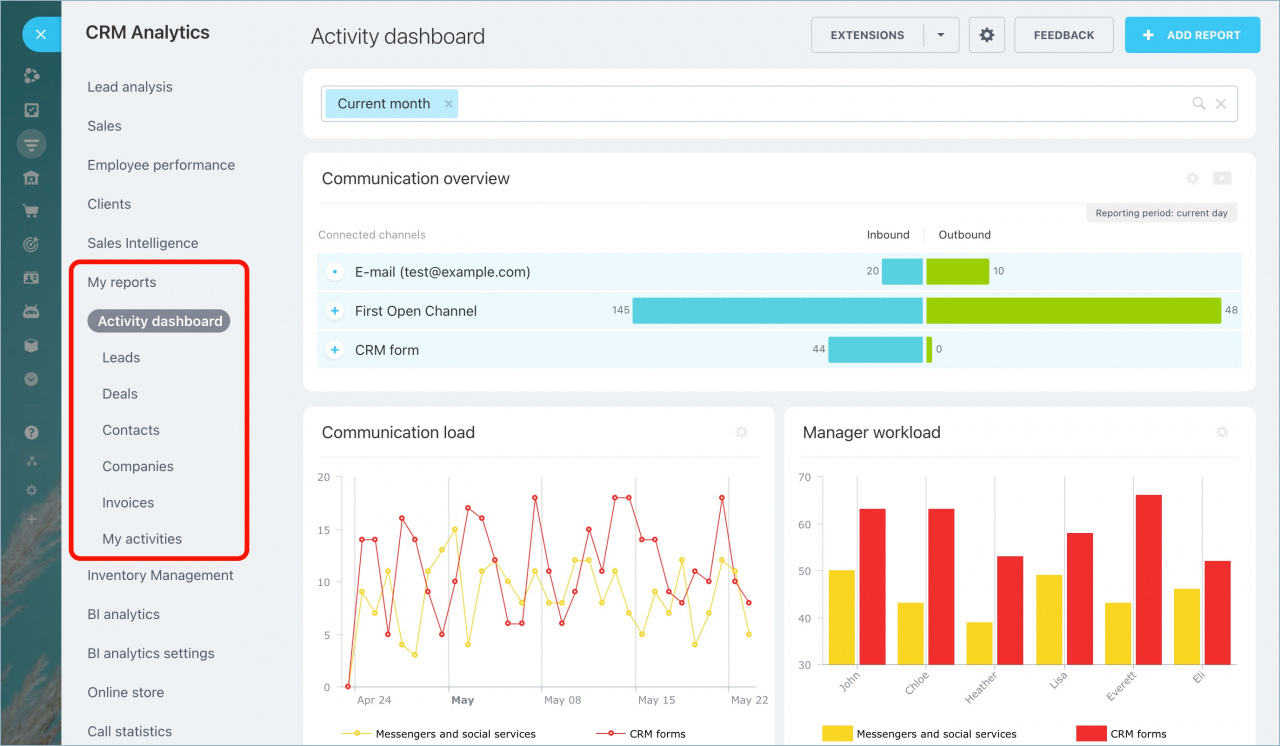Click the Add Report button
Image resolution: width=1280 pixels, height=746 pixels.
tap(1190, 35)
